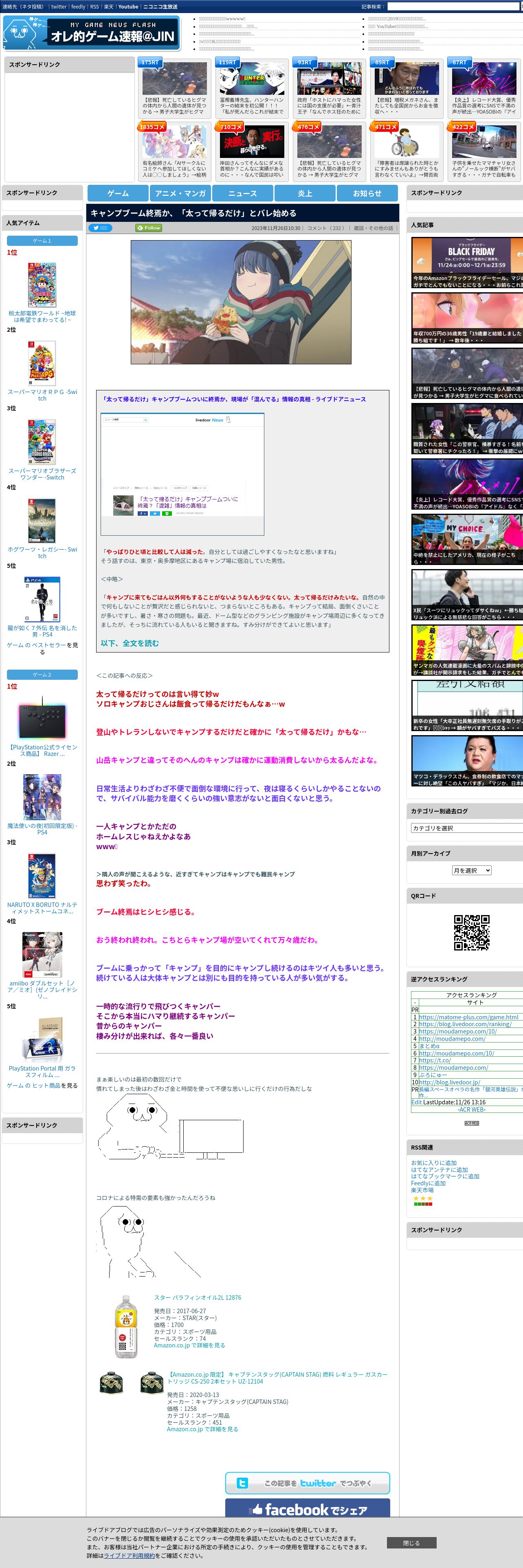The height and width of the screenshot is (1568, 523).
Task: Click the Edit link in access ranking
Action: coord(416,1102)
